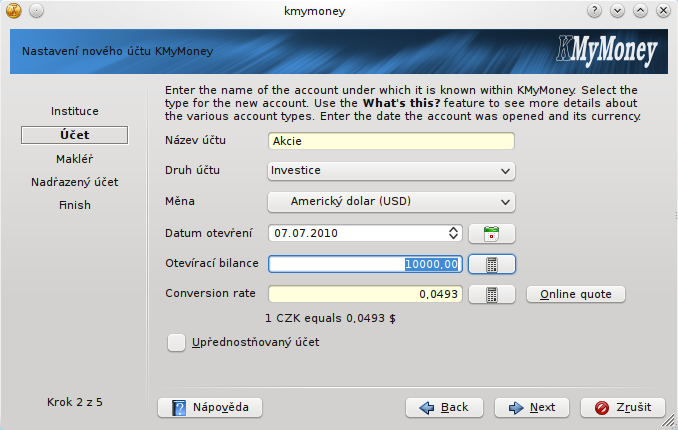Click the 'Krok 2 z 5' step indicator
The width and height of the screenshot is (678, 430).
click(75, 402)
